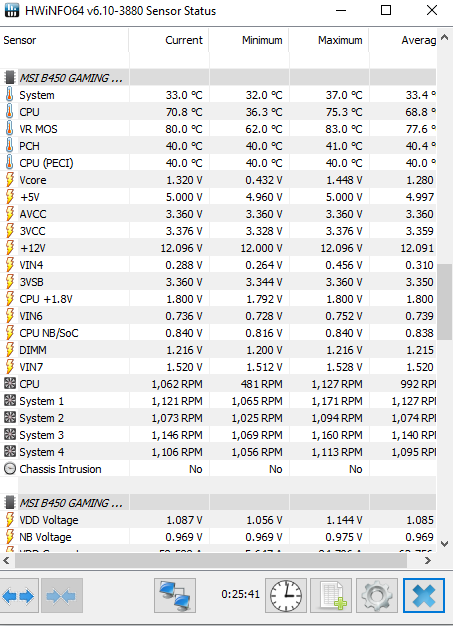
Task: Select the VIN7 row label
Action: coord(31,367)
